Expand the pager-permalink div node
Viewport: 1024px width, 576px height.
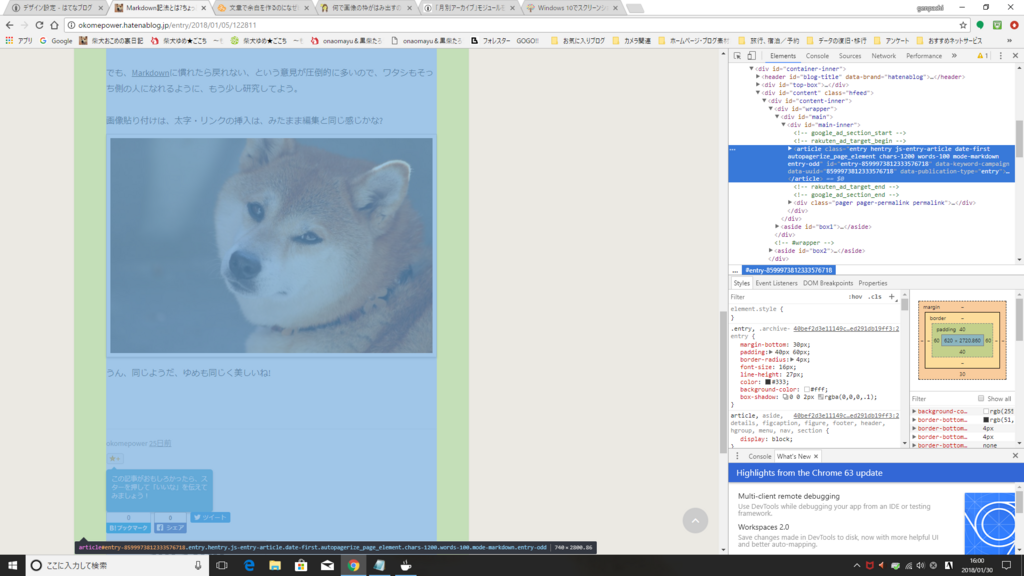[790, 202]
